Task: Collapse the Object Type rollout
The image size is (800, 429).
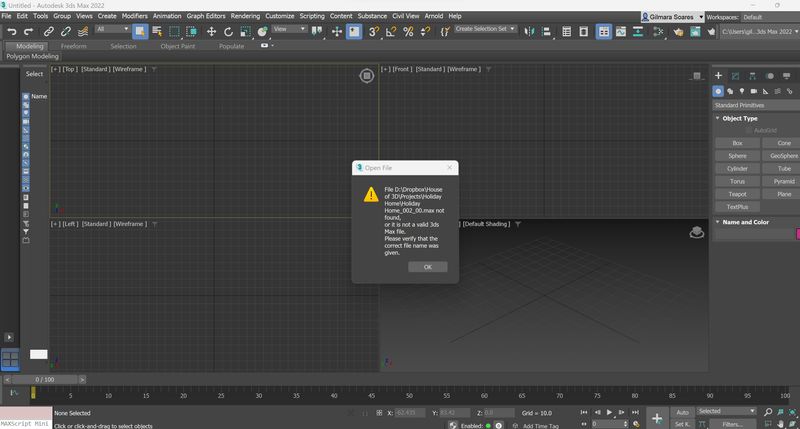Action: (x=740, y=118)
